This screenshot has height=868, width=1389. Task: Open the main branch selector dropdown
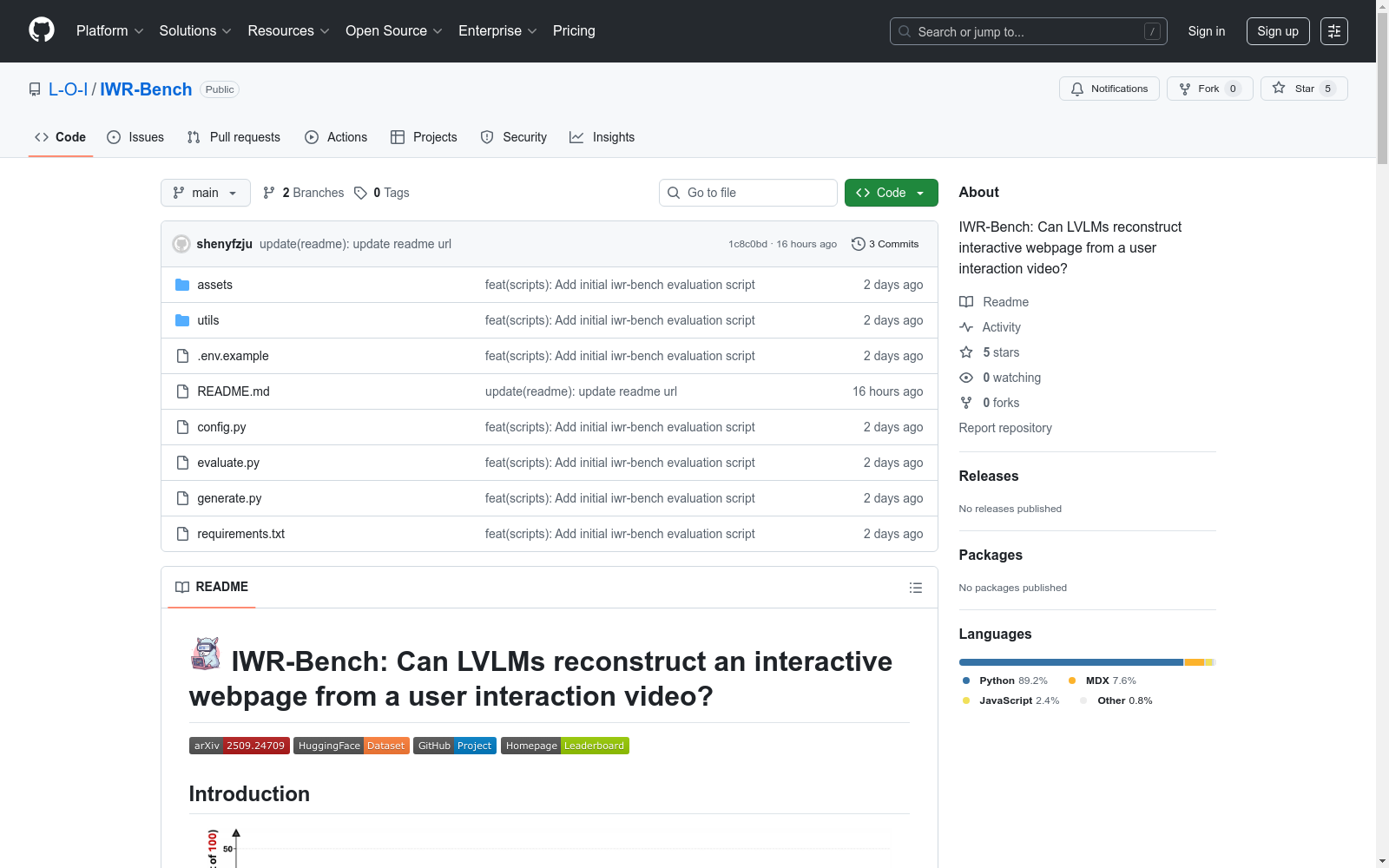click(x=206, y=193)
